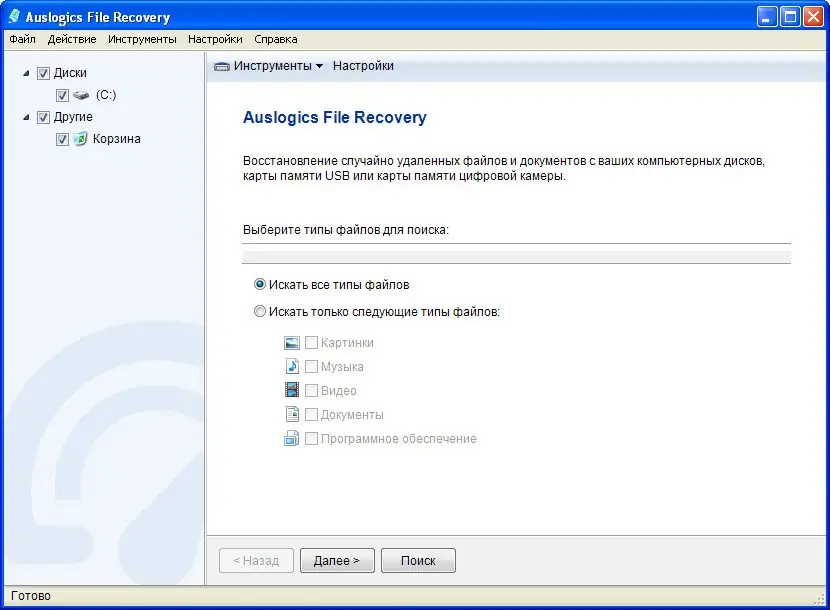This screenshot has width=830, height=610.
Task: Click Настройки in the toolbar
Action: coord(363,66)
